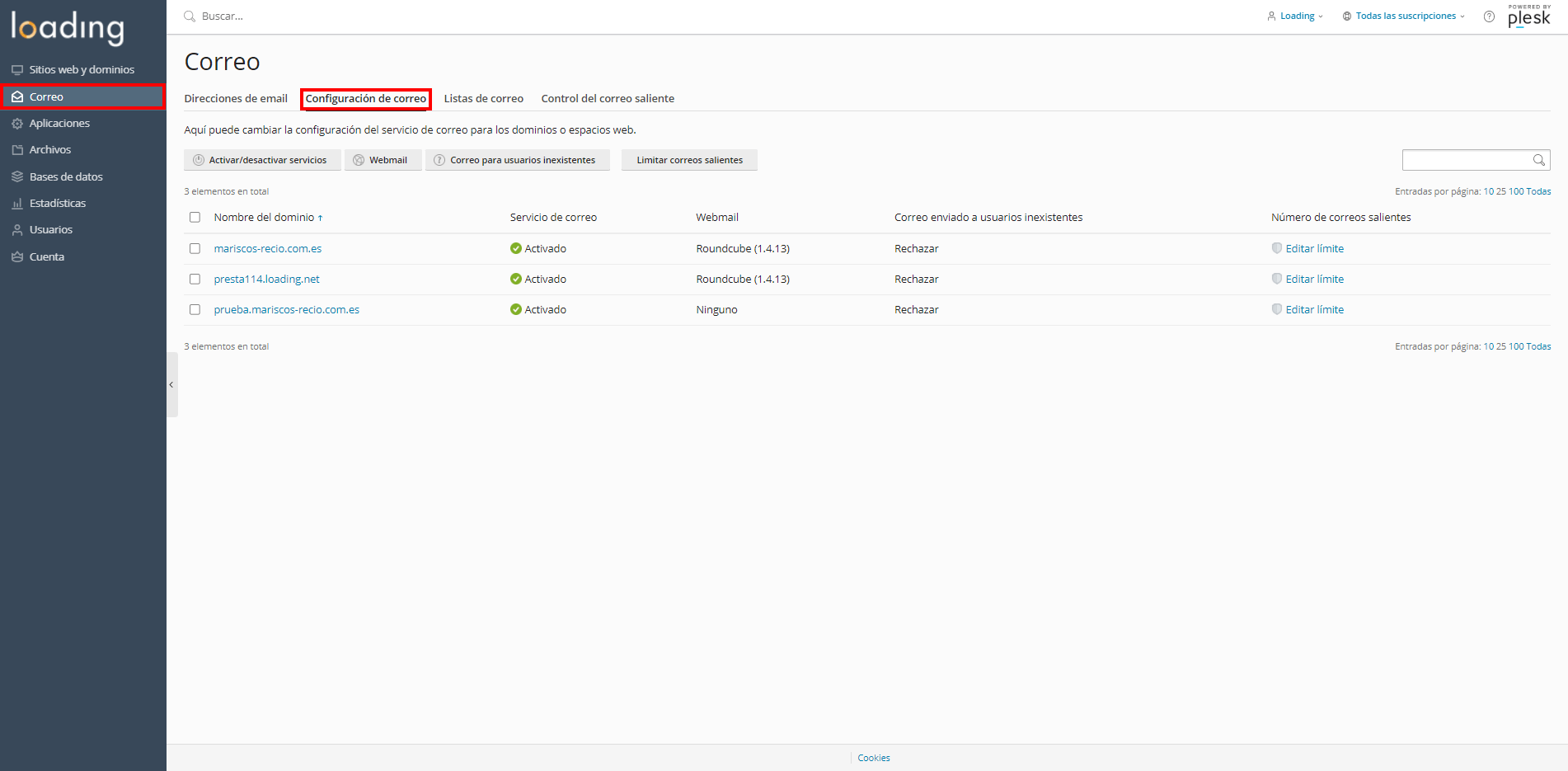Click Limitar correos salientes button
Viewport: 1568px width, 771px height.
[x=689, y=160]
